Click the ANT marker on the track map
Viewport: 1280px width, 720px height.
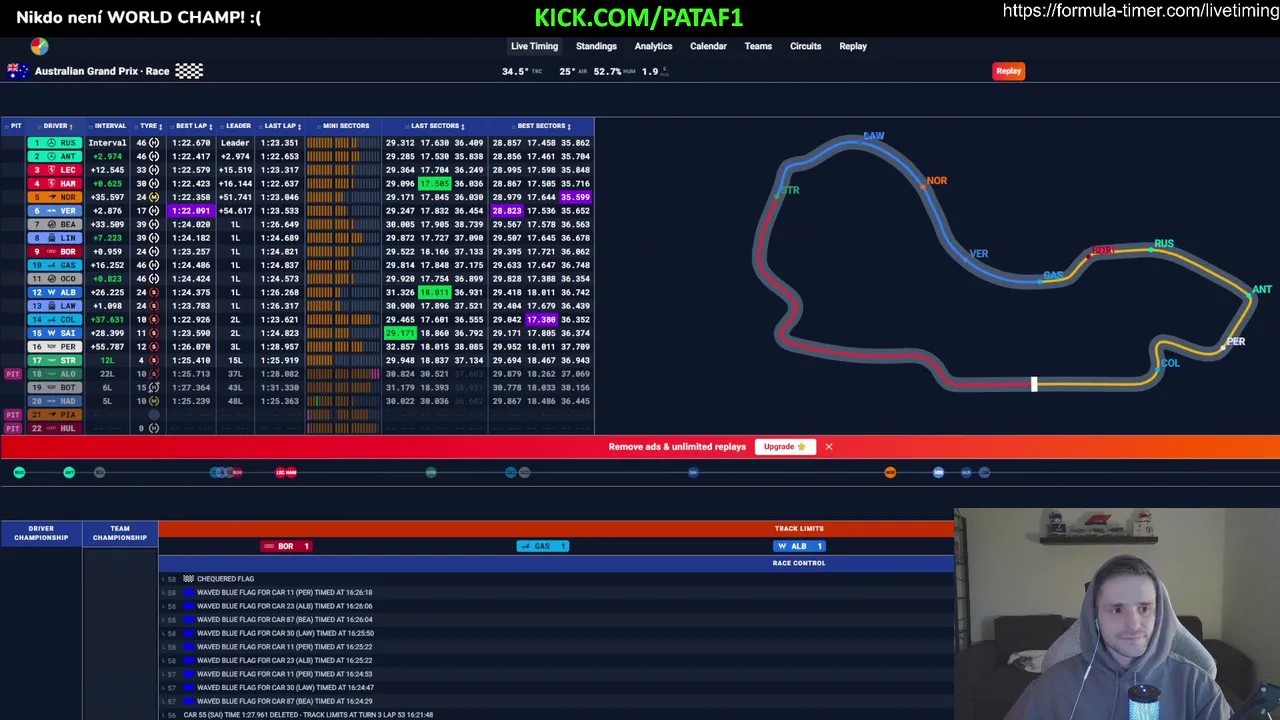[x=1261, y=291]
